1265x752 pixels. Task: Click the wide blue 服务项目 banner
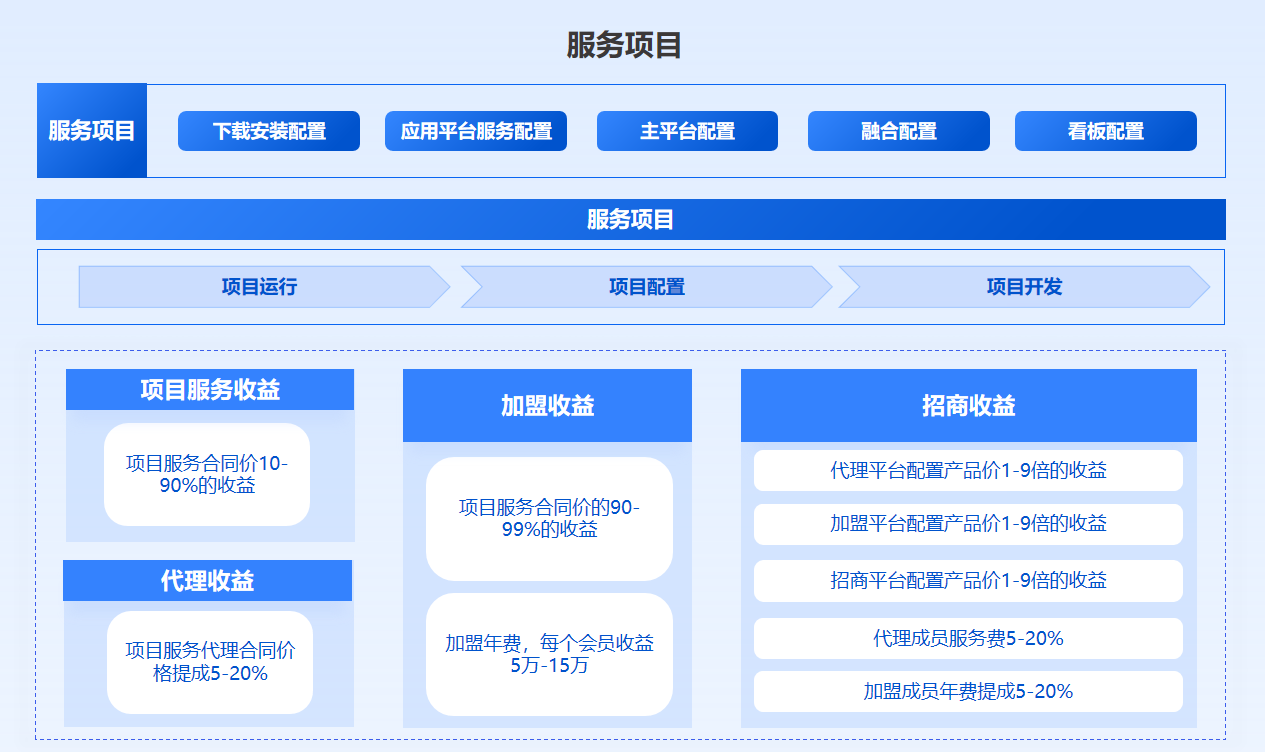pos(631,220)
